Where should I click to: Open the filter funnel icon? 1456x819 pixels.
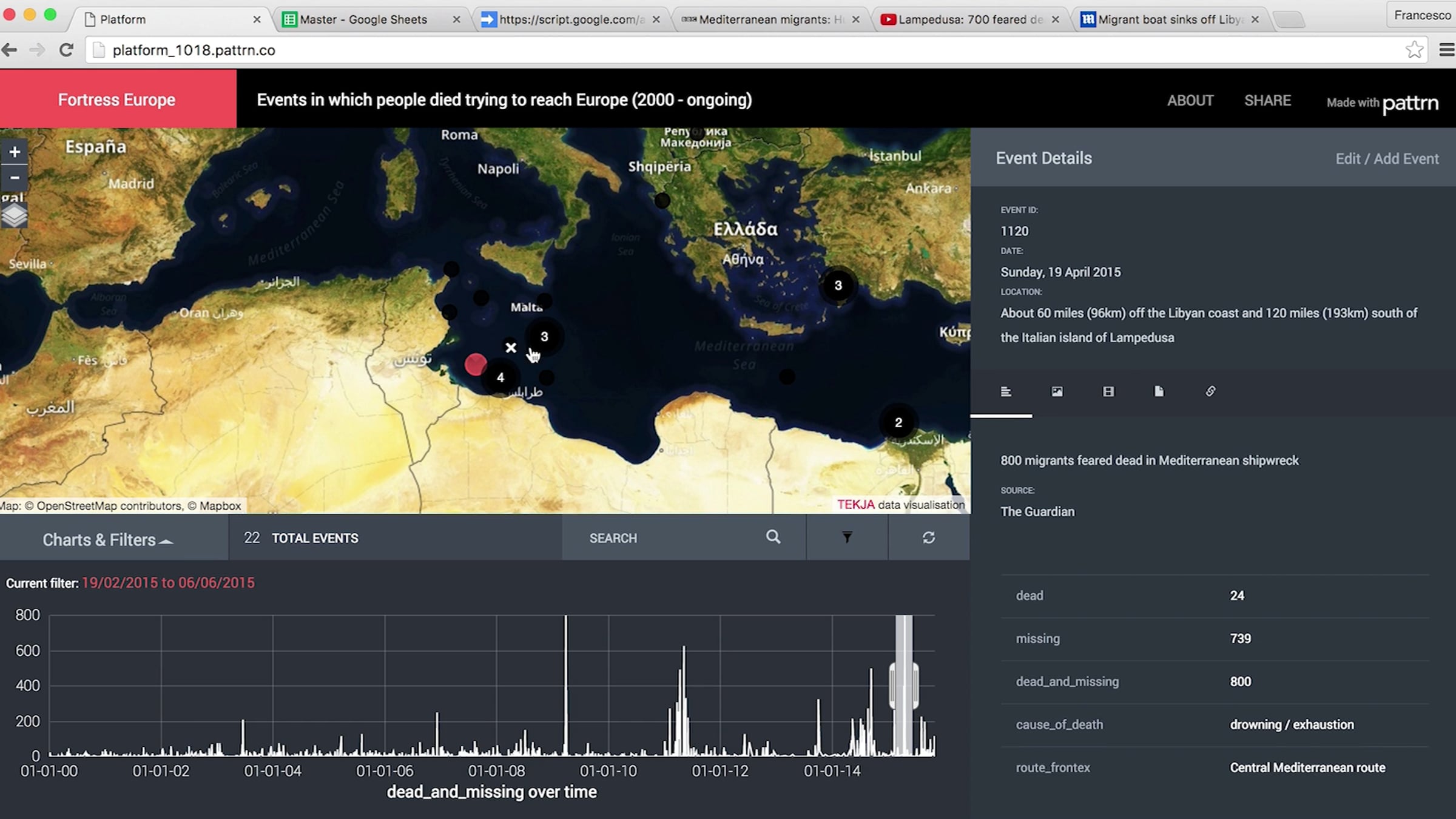pyautogui.click(x=847, y=538)
